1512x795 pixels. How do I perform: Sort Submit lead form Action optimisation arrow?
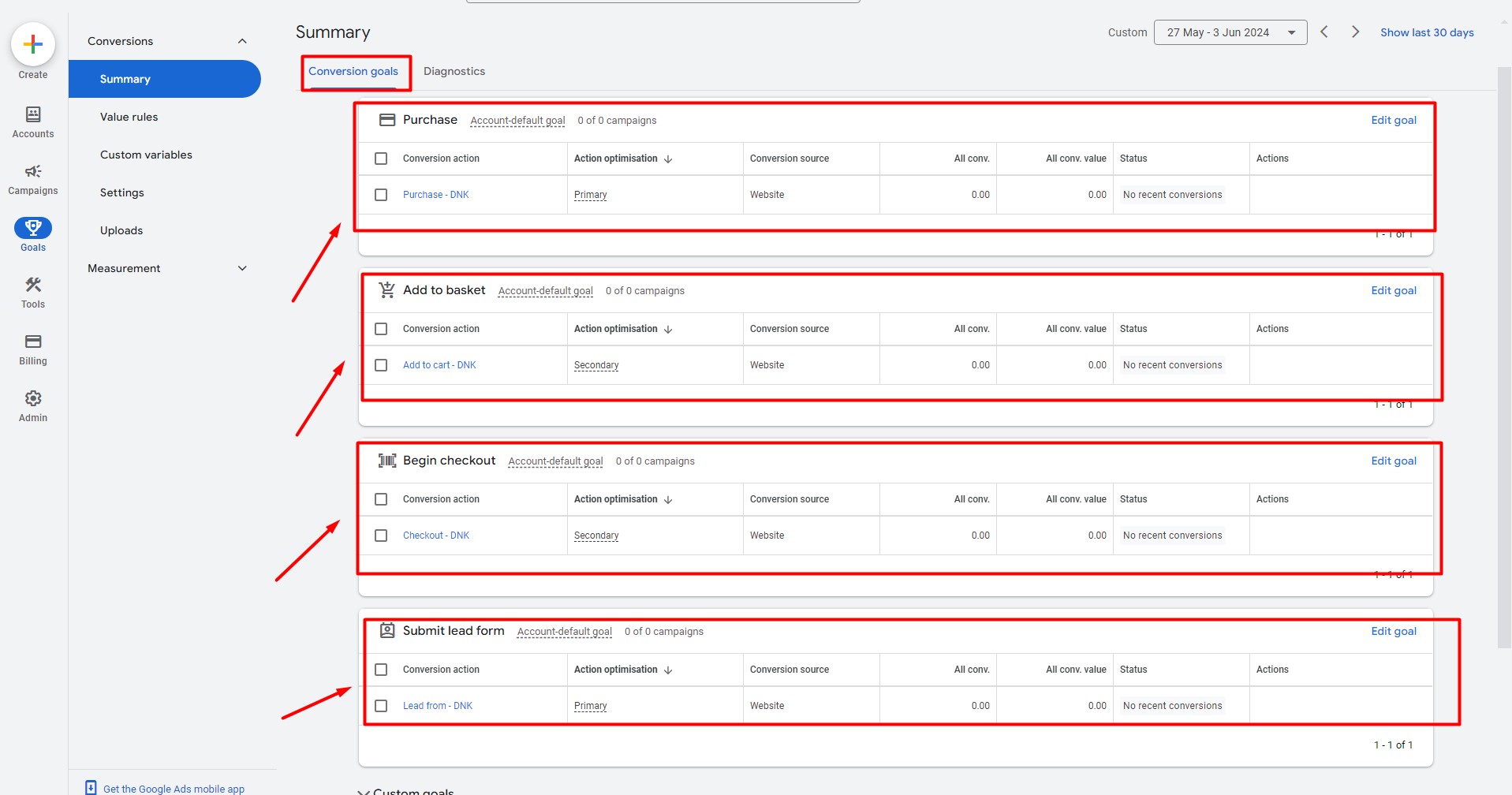[x=668, y=670]
